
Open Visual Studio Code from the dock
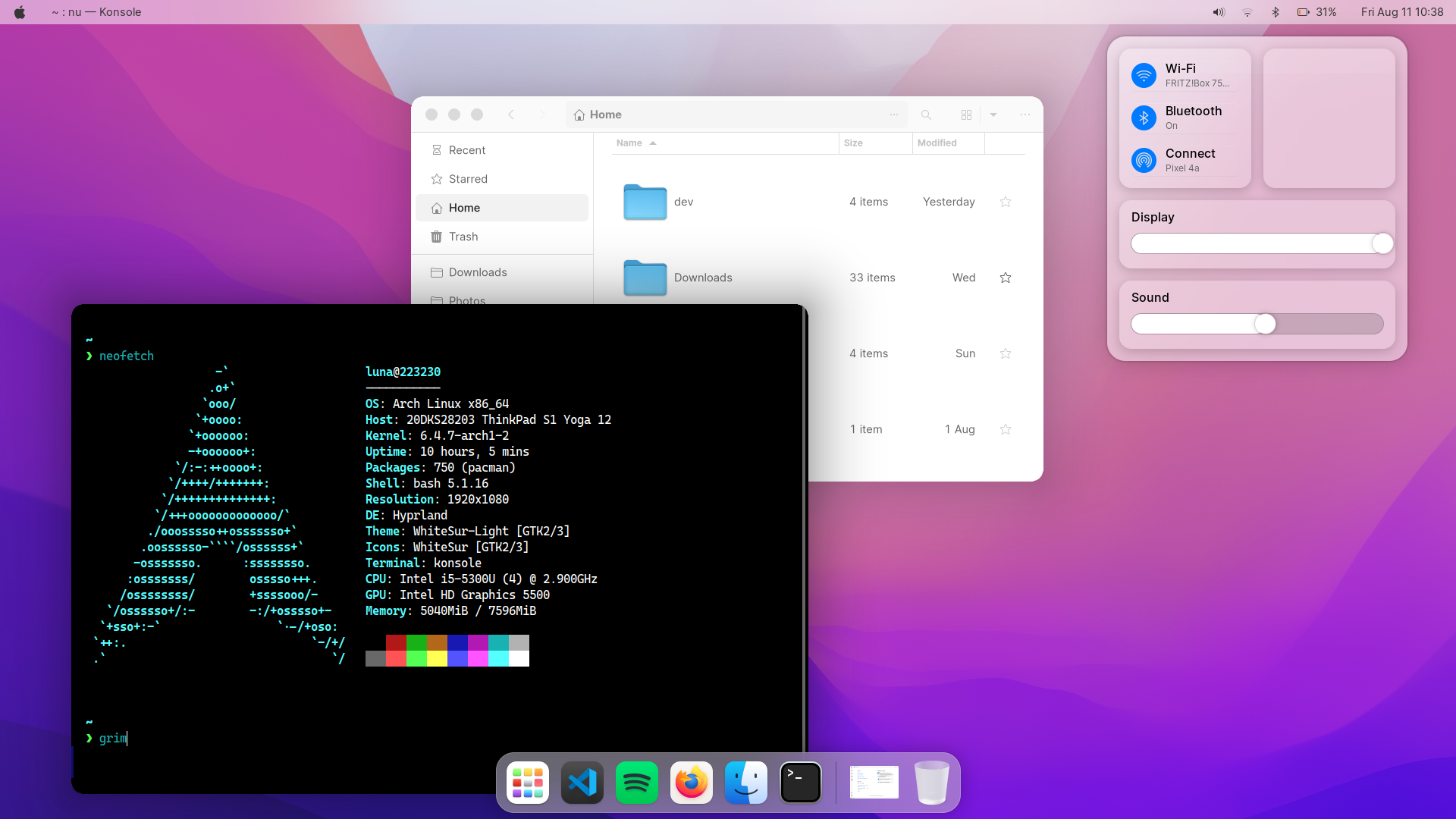582,783
